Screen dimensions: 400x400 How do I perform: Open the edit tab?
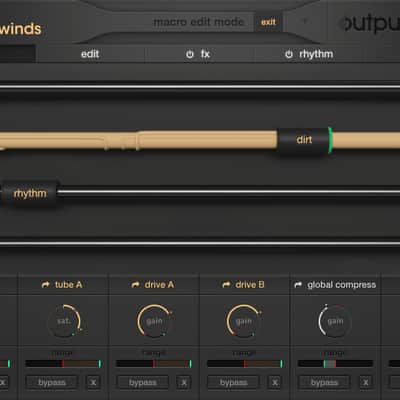pos(90,54)
